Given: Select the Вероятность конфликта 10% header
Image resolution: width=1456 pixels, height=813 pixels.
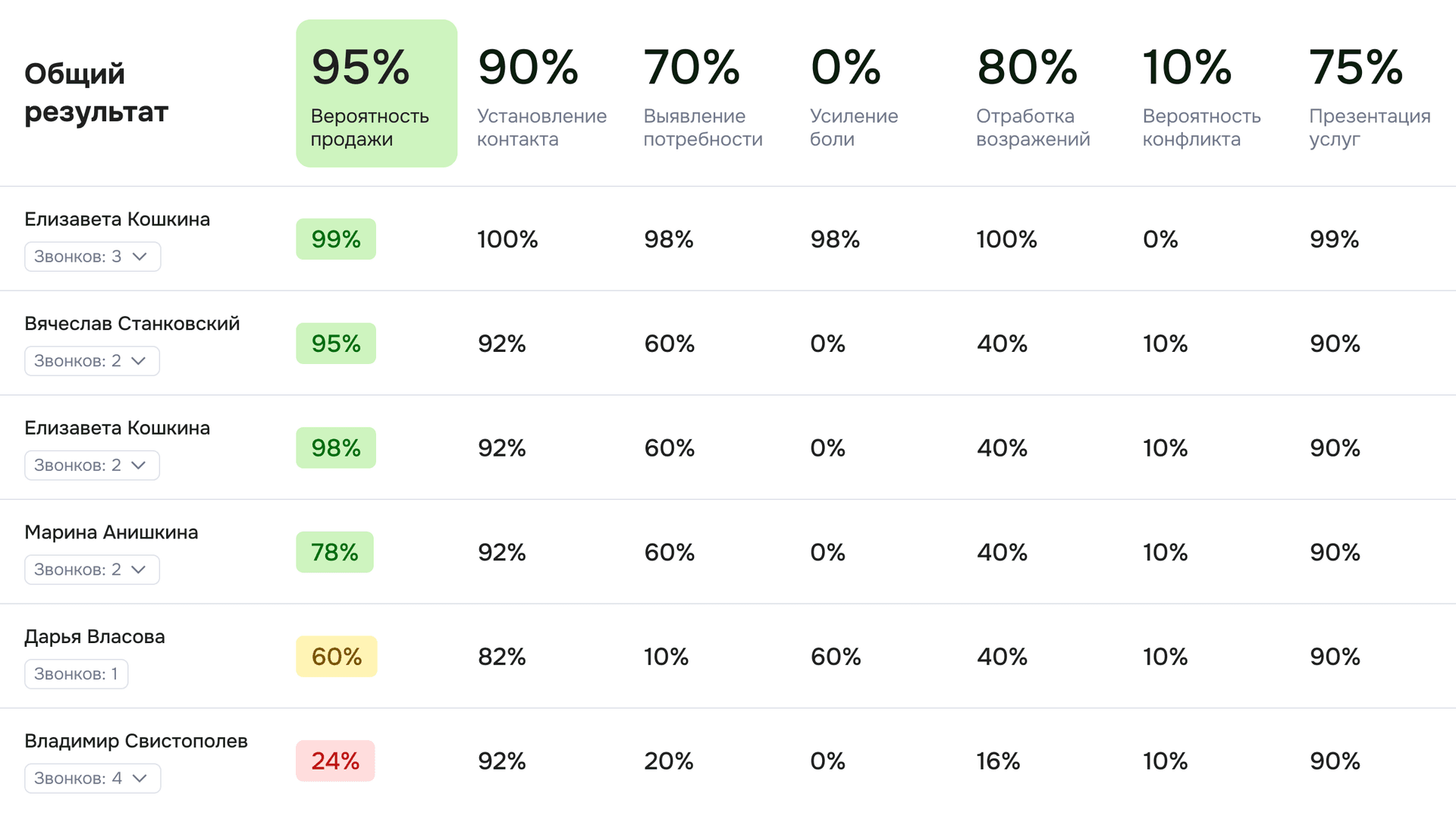Looking at the screenshot, I should click(x=1200, y=95).
